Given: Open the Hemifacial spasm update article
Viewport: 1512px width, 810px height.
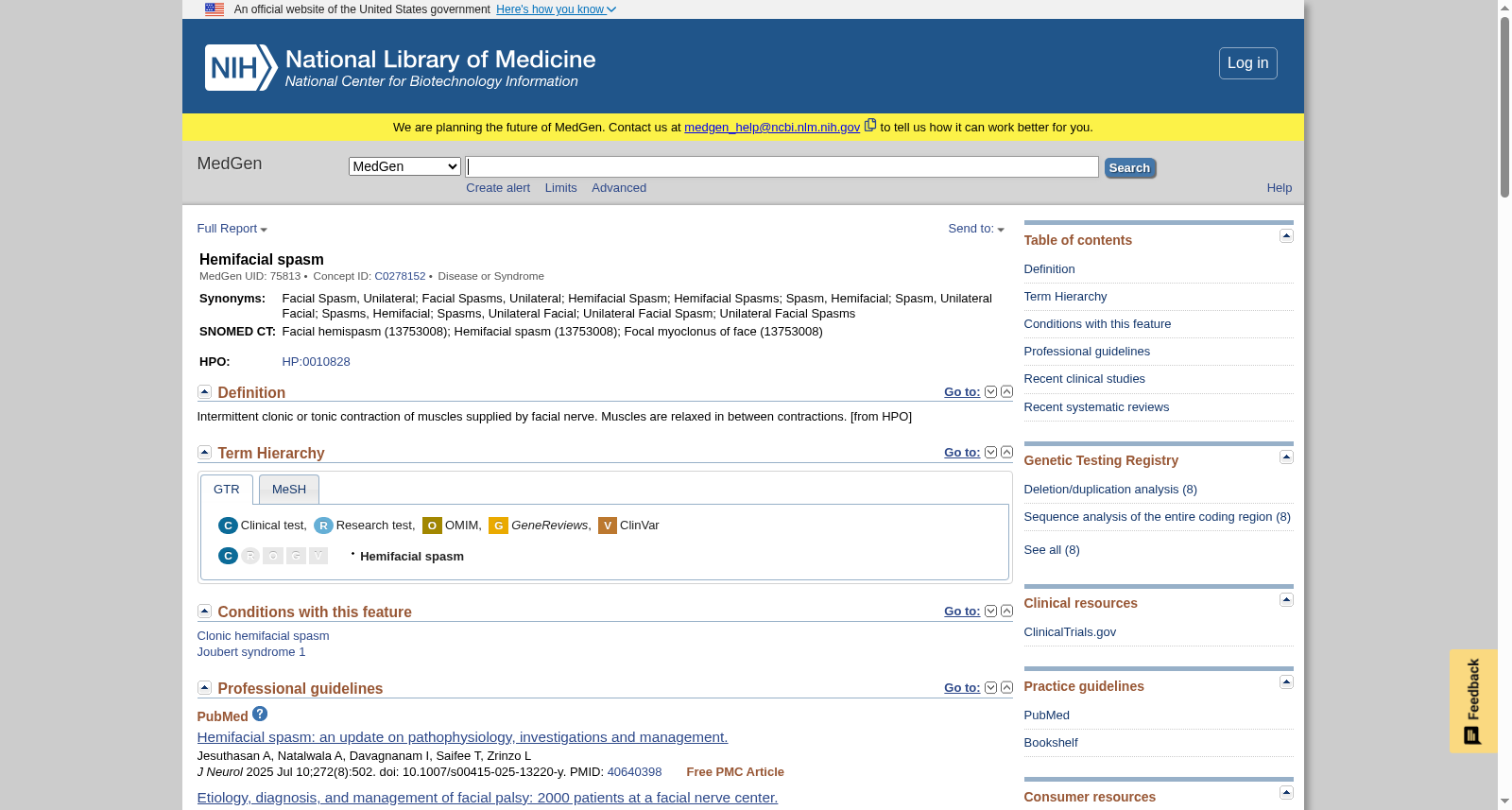Looking at the screenshot, I should click(462, 737).
